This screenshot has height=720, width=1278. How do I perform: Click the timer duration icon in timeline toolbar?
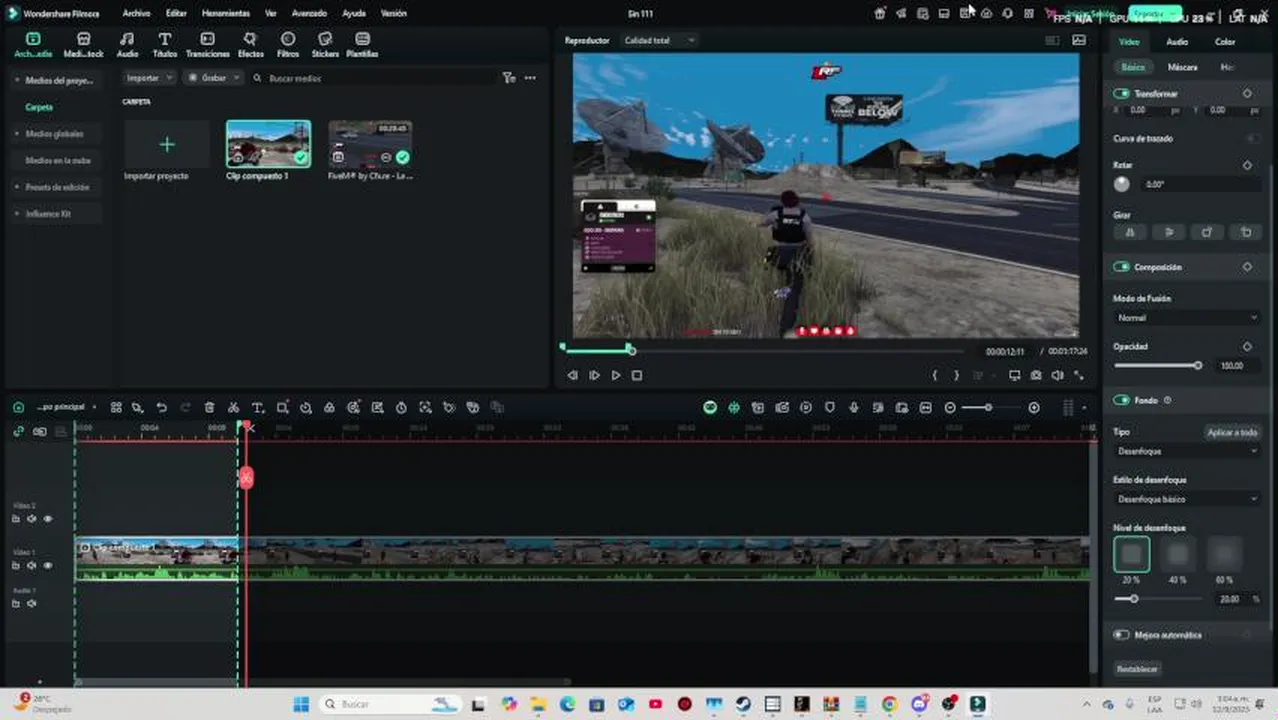pos(401,407)
